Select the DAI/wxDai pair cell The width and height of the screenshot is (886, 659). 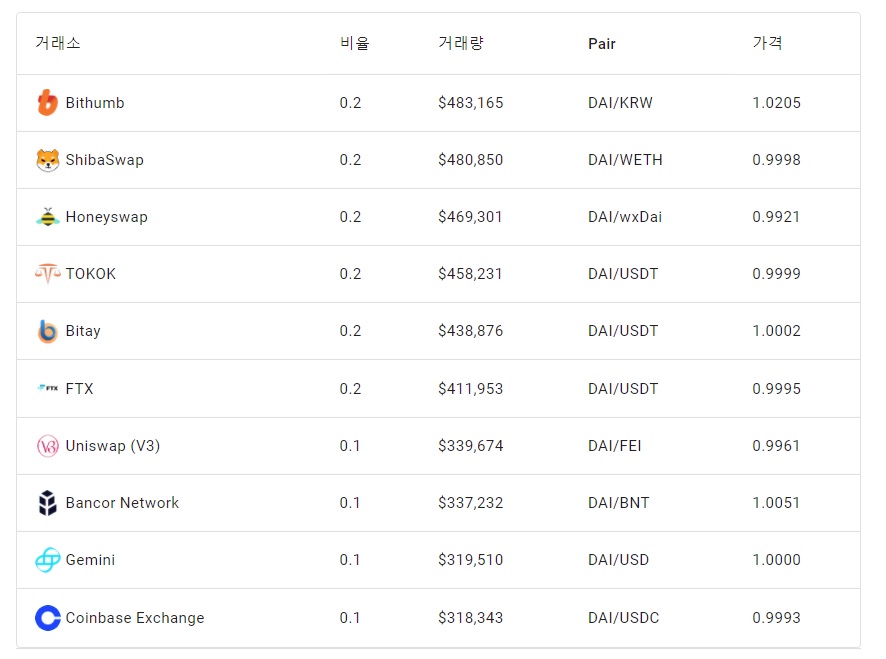pos(625,217)
